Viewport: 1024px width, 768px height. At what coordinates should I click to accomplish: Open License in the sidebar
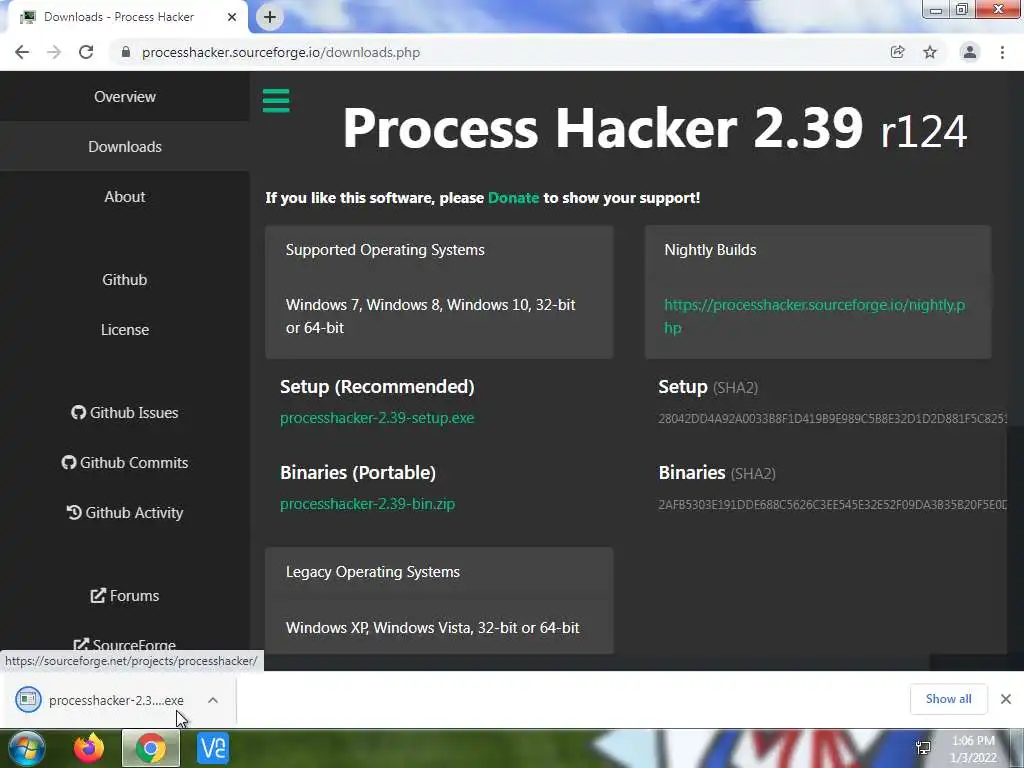tap(125, 330)
